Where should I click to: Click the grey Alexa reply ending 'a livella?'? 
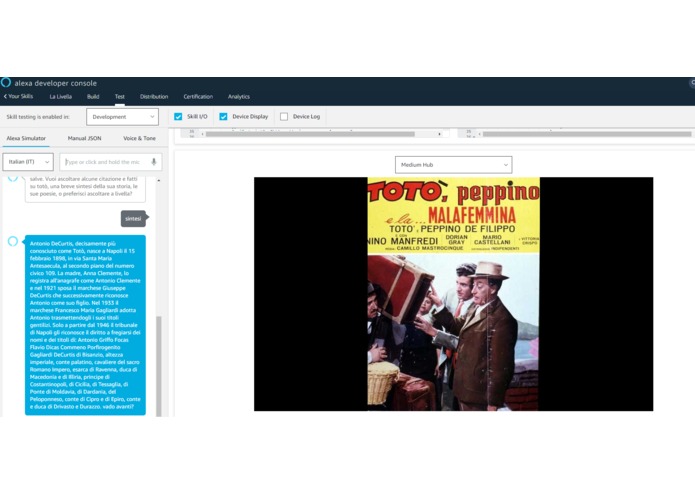[85, 188]
